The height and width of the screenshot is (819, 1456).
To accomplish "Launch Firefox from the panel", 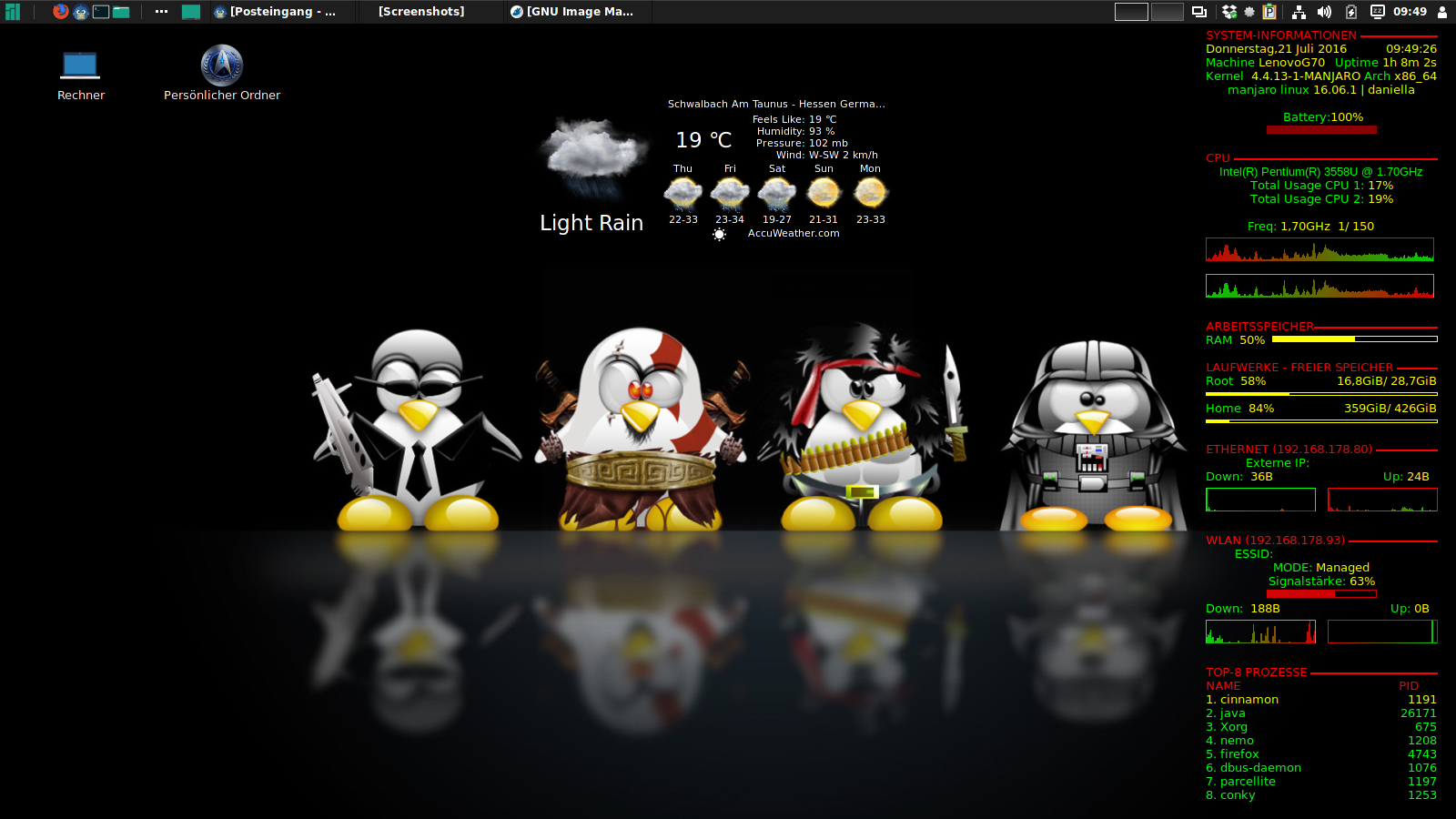I will pos(61,12).
